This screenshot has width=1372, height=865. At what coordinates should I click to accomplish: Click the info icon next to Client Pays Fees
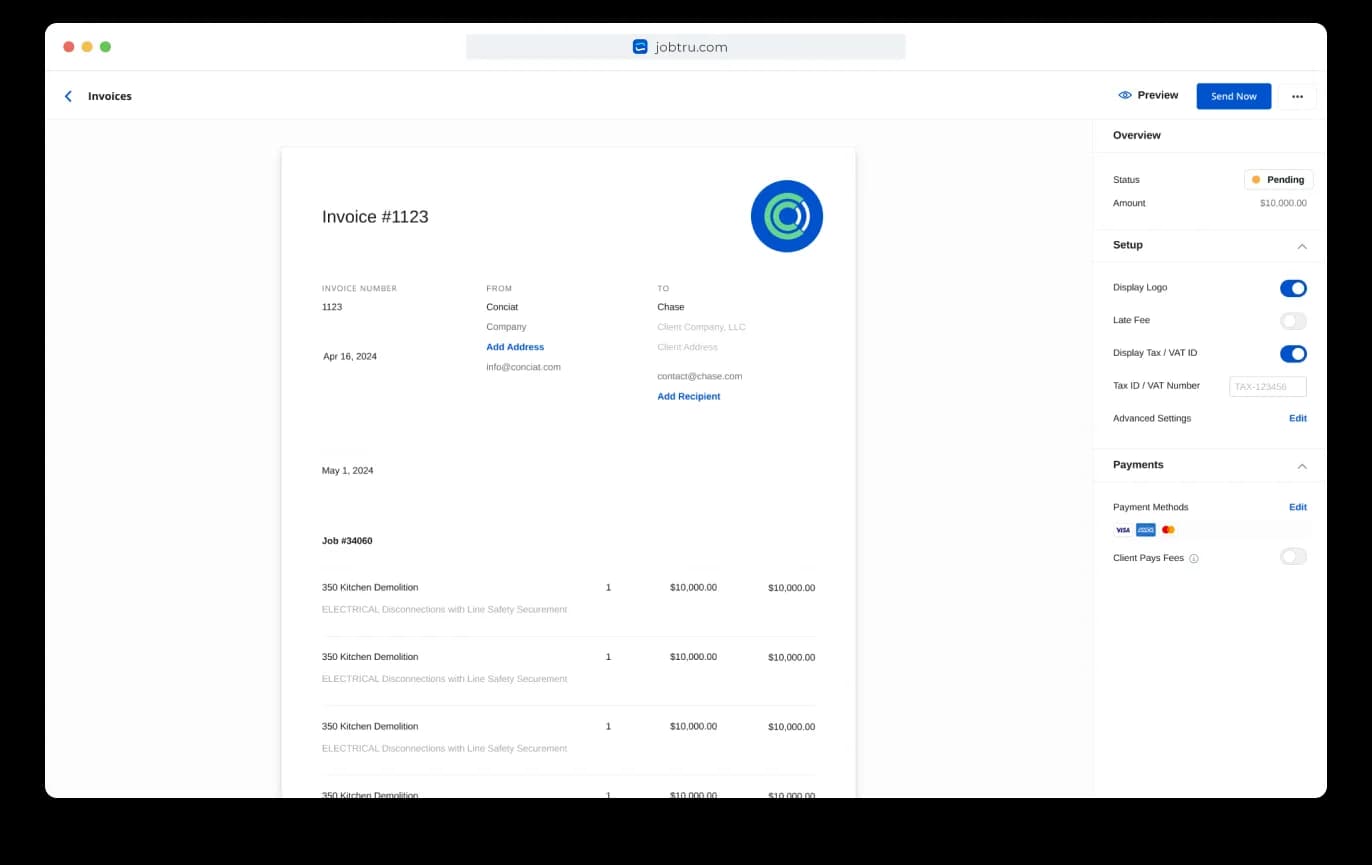1194,559
